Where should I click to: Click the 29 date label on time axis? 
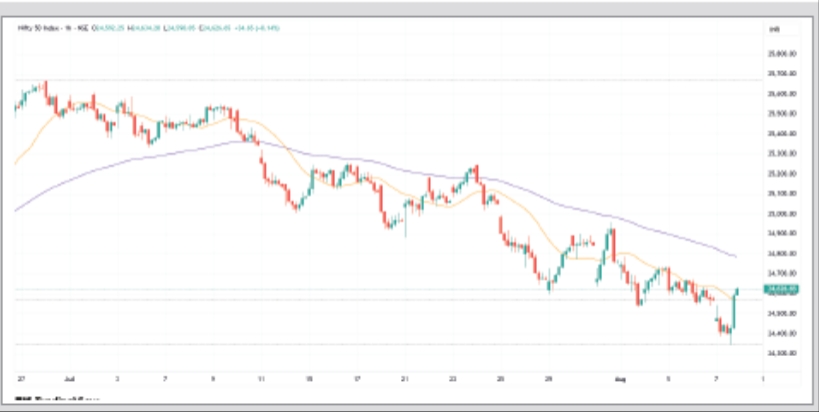coord(549,380)
